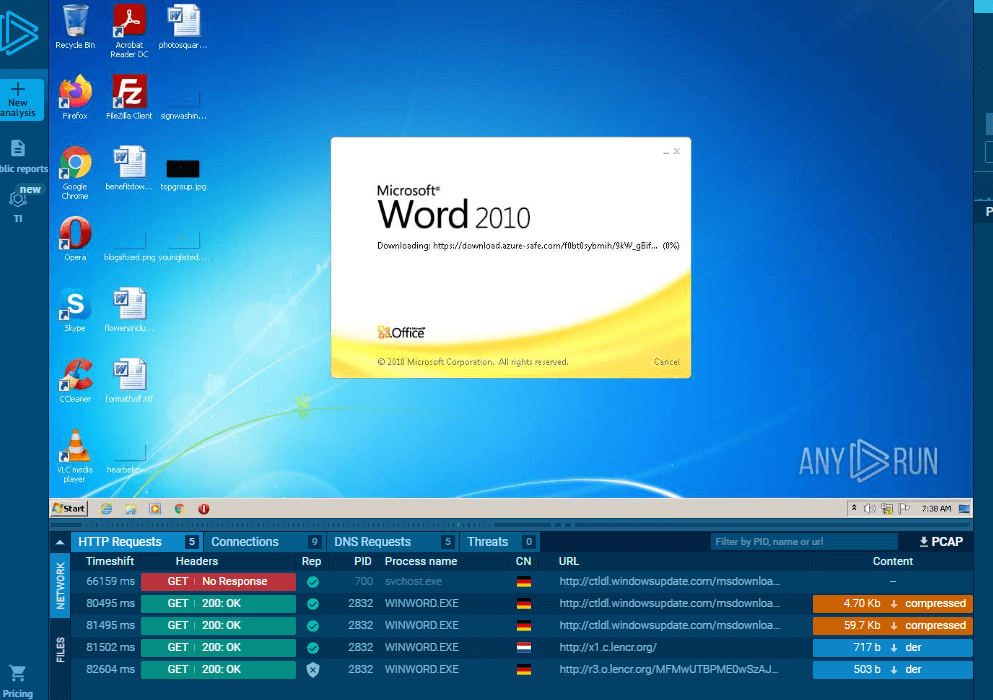The image size is (993, 700).
Task: Start a New analysis
Action: 20,99
